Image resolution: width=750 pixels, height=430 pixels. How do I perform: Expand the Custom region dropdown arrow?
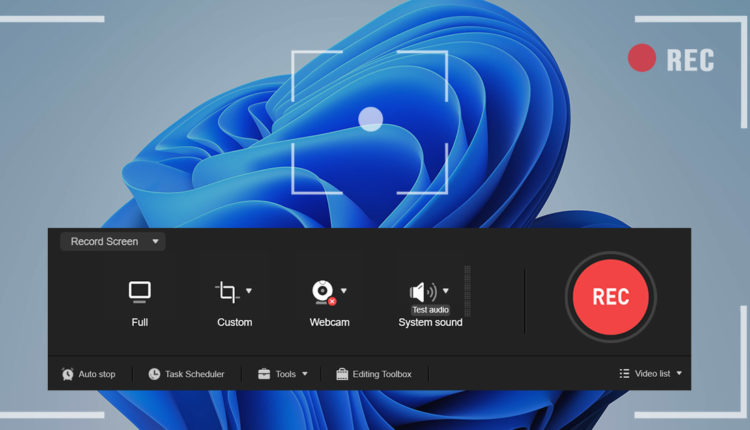(x=249, y=291)
